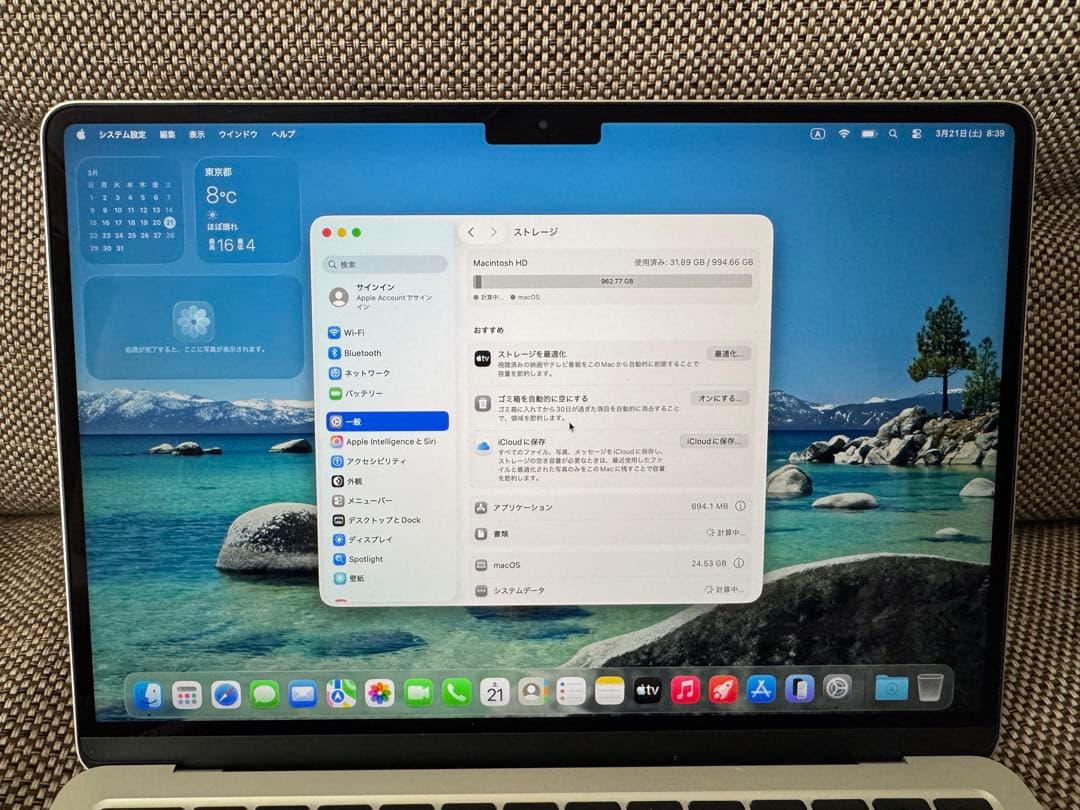This screenshot has width=1080, height=810.
Task: Open Calendar app showing 21 in Dock
Action: pos(495,692)
